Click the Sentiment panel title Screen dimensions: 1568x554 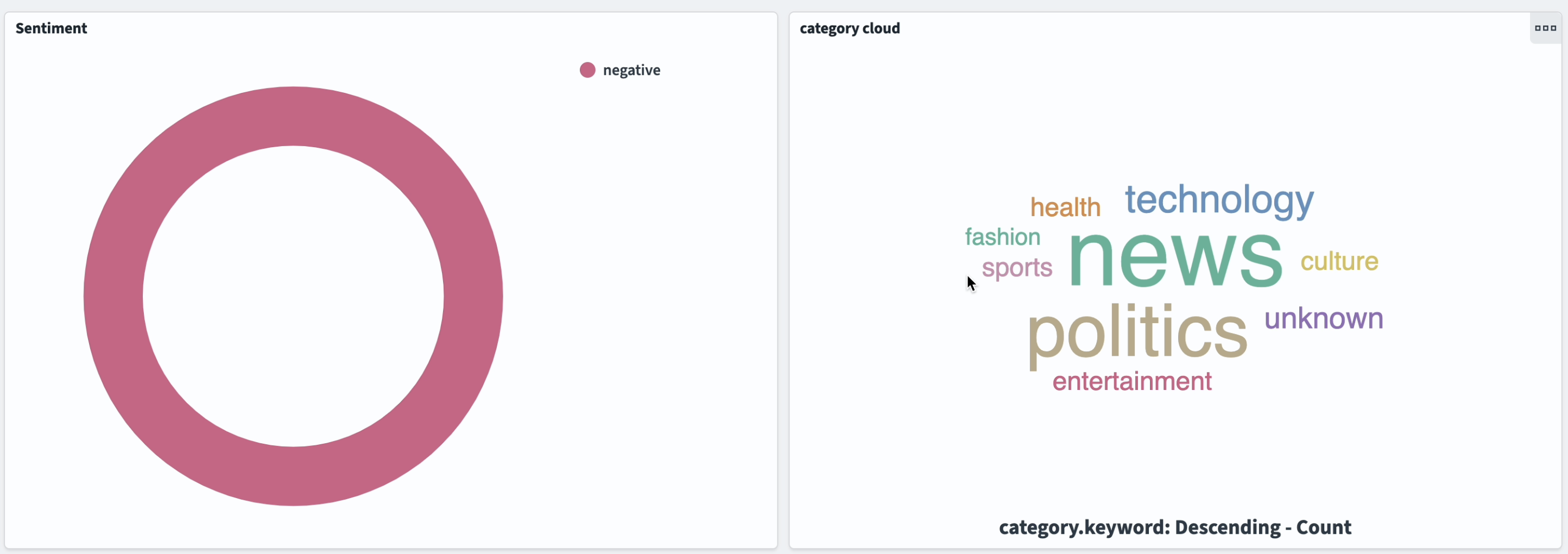[51, 28]
